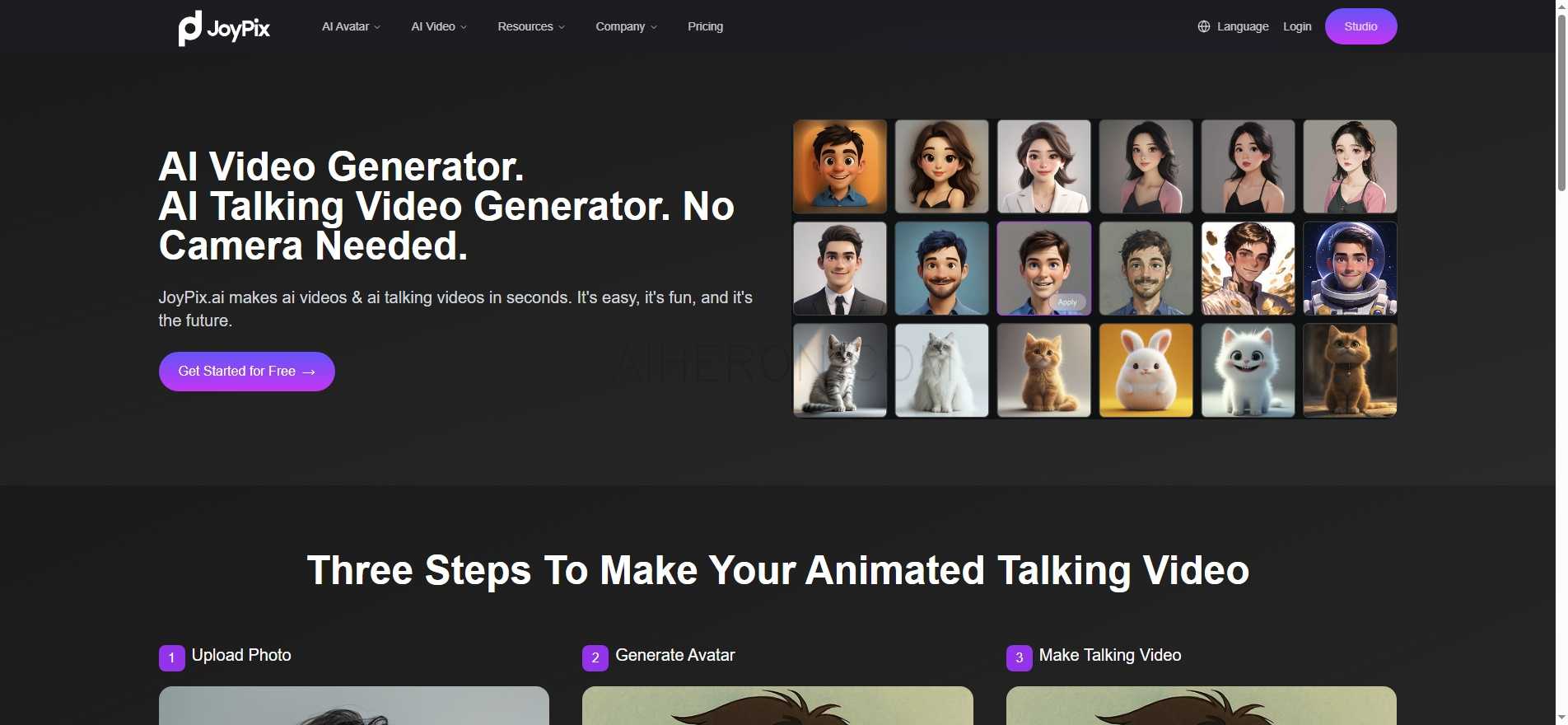Select the orange kitten on light background
1568x725 pixels.
coord(1044,370)
